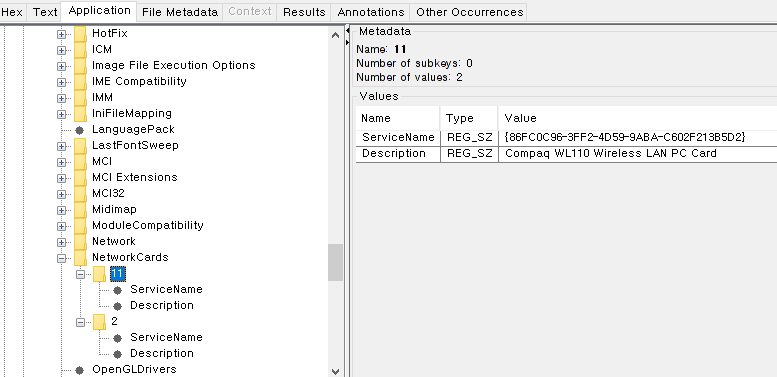Click the Value column header
The width and height of the screenshot is (777, 377).
[x=638, y=118]
